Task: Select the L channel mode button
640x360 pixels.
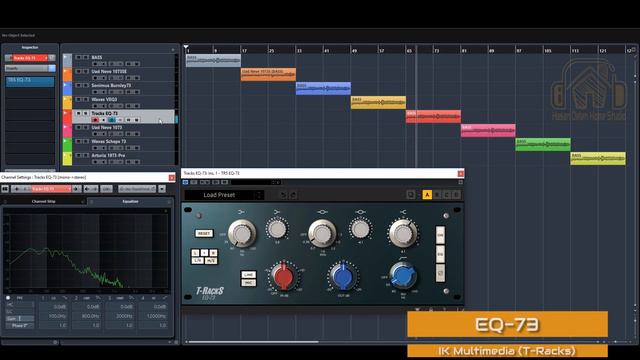Action: (196, 253)
